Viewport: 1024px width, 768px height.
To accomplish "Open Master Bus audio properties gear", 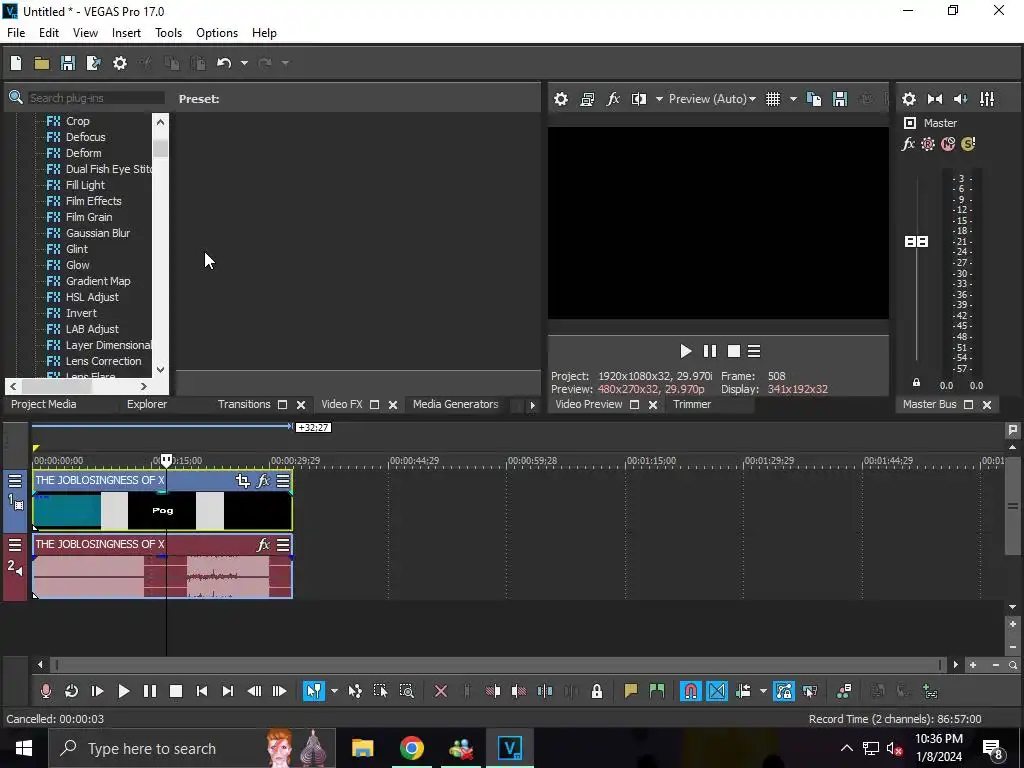I will tap(908, 99).
